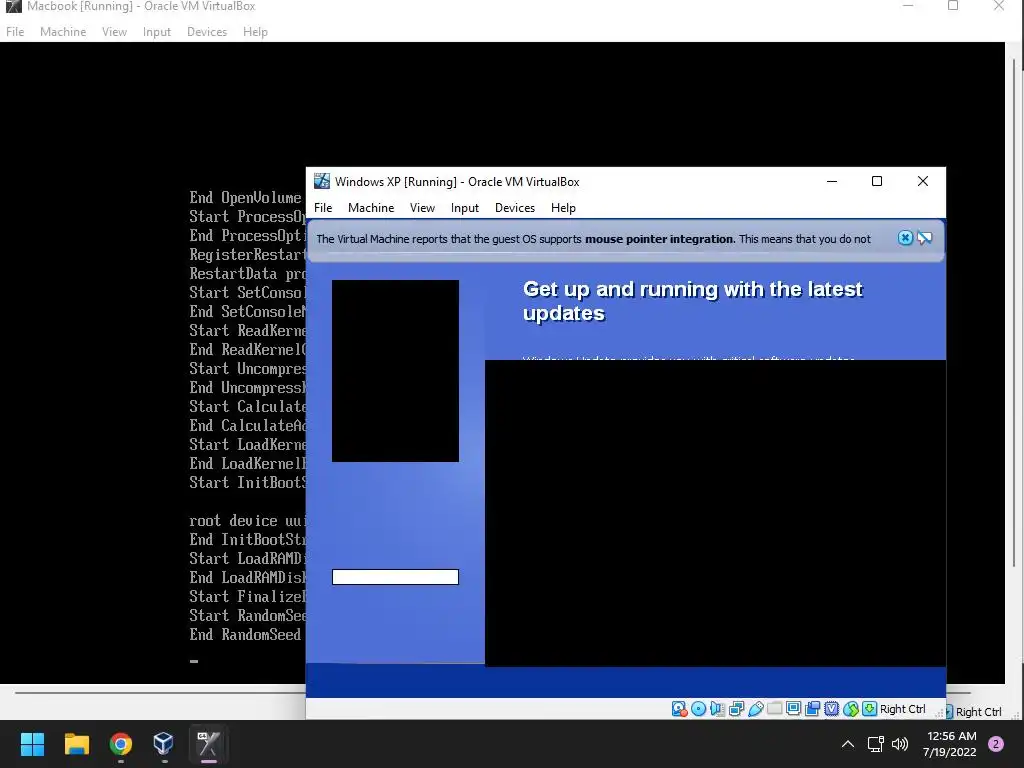Click mouse integration icon in Windows XP status bar
Image resolution: width=1024 pixels, height=768 pixels.
[x=850, y=709]
